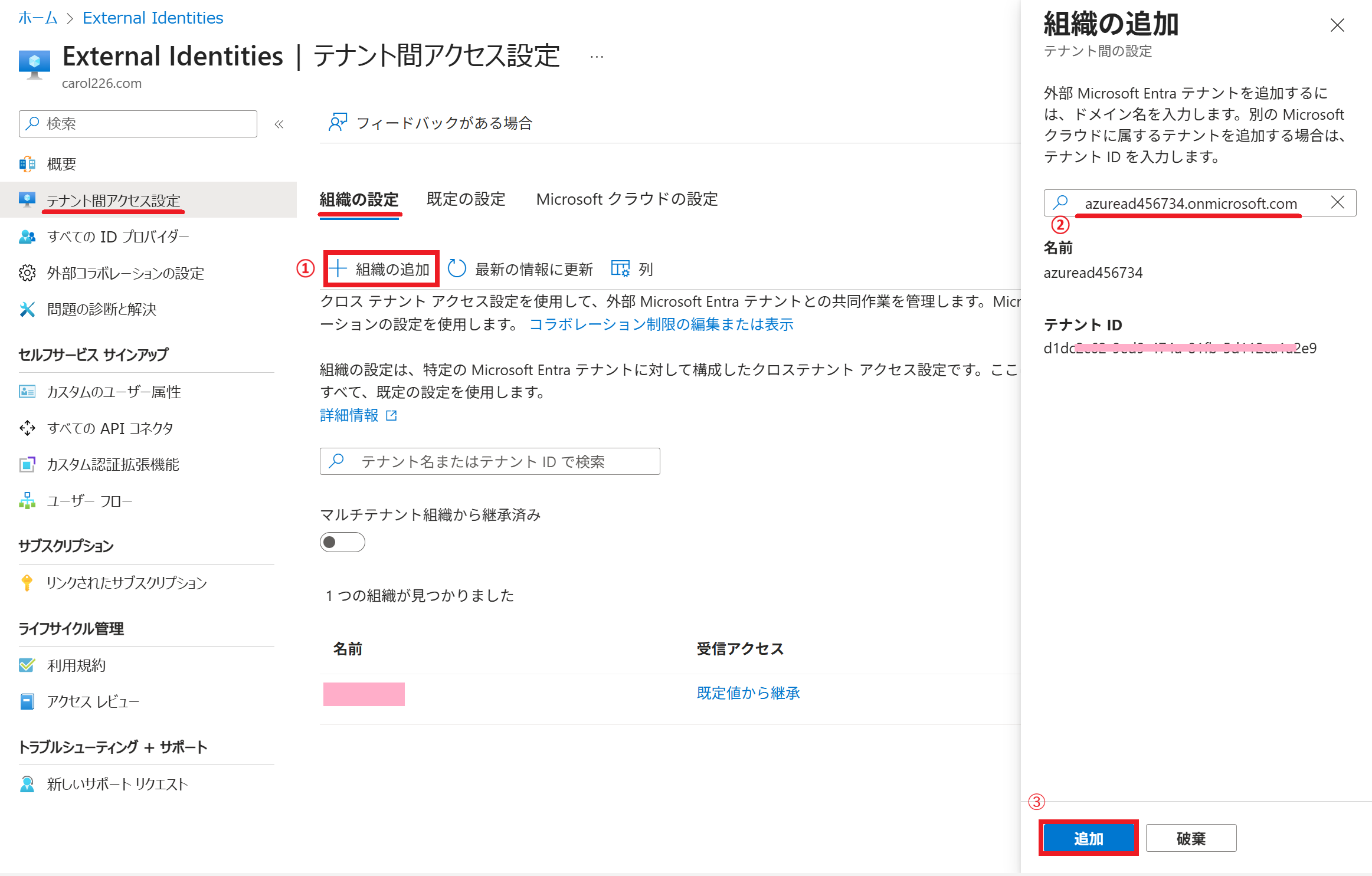Open ユーザー フロー sidebar icon

tap(27, 501)
